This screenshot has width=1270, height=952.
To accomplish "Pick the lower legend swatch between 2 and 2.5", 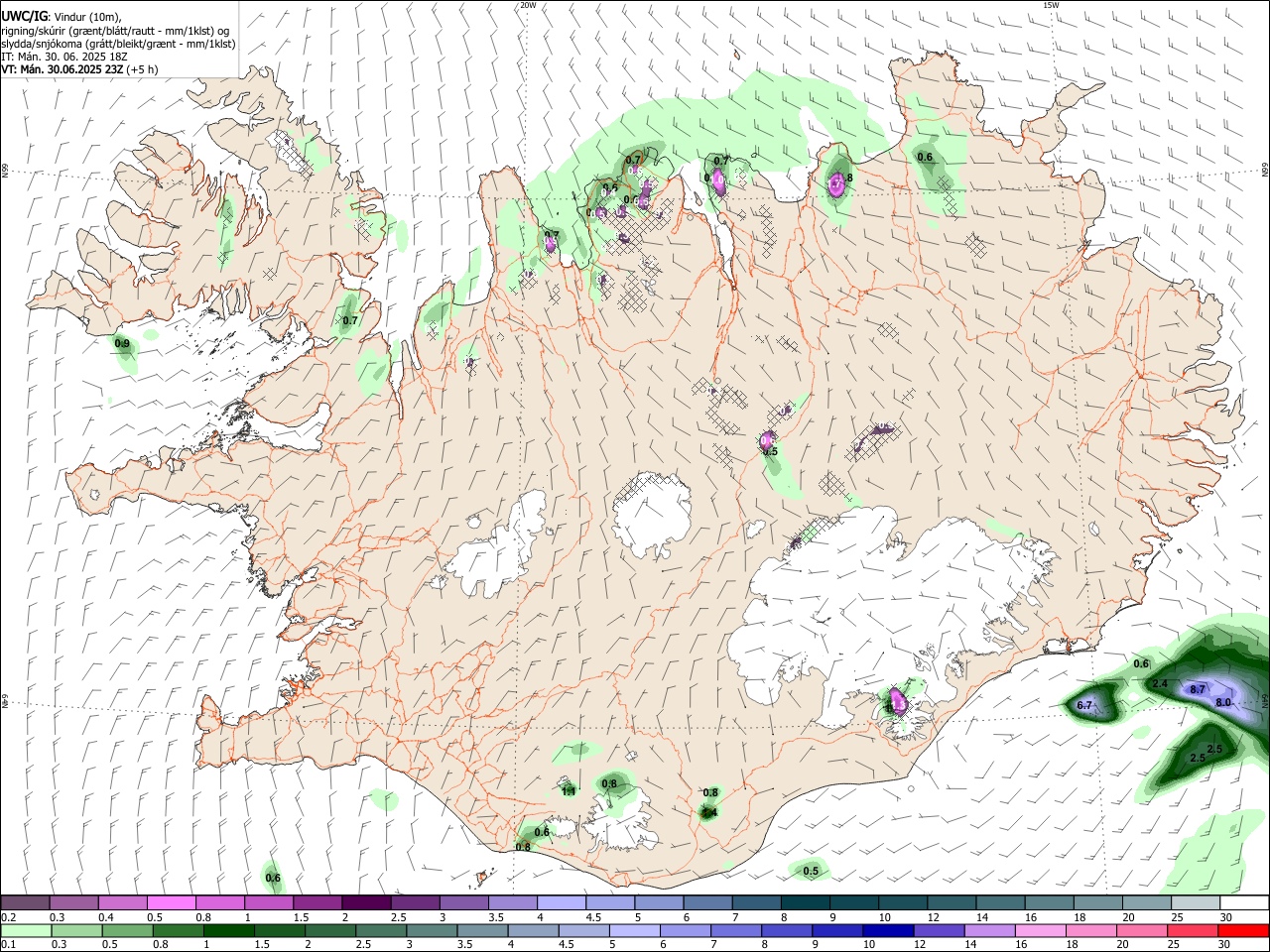I will pyautogui.click(x=329, y=930).
